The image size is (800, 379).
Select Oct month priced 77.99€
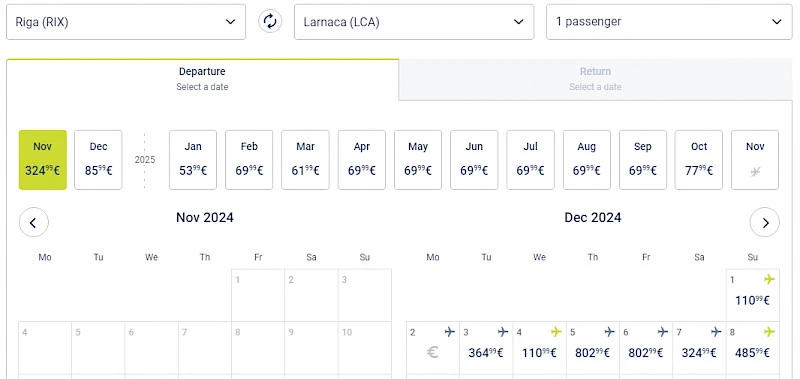[x=699, y=160]
